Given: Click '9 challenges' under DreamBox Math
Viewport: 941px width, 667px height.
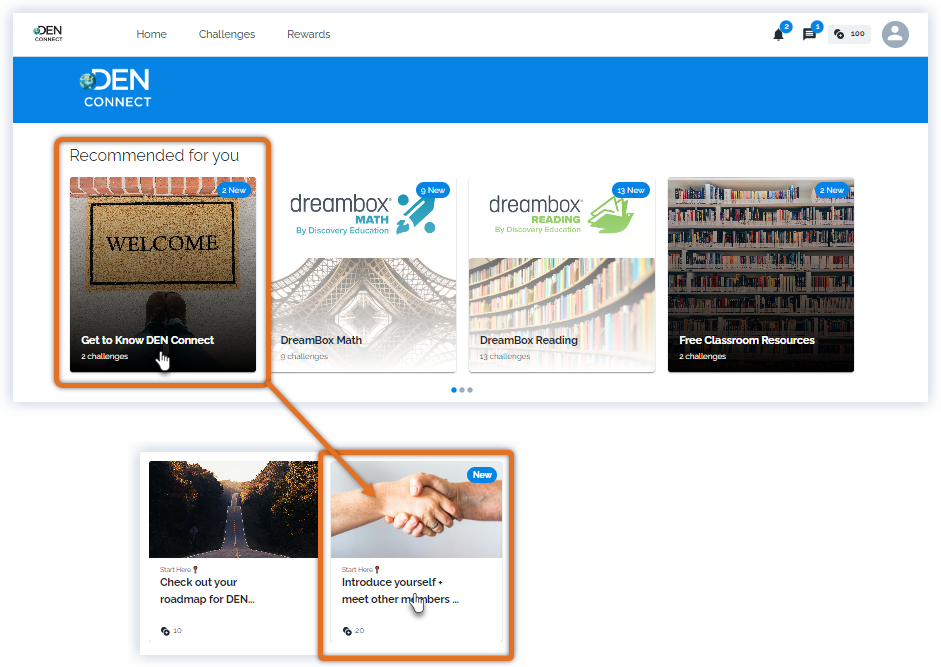Looking at the screenshot, I should point(304,356).
